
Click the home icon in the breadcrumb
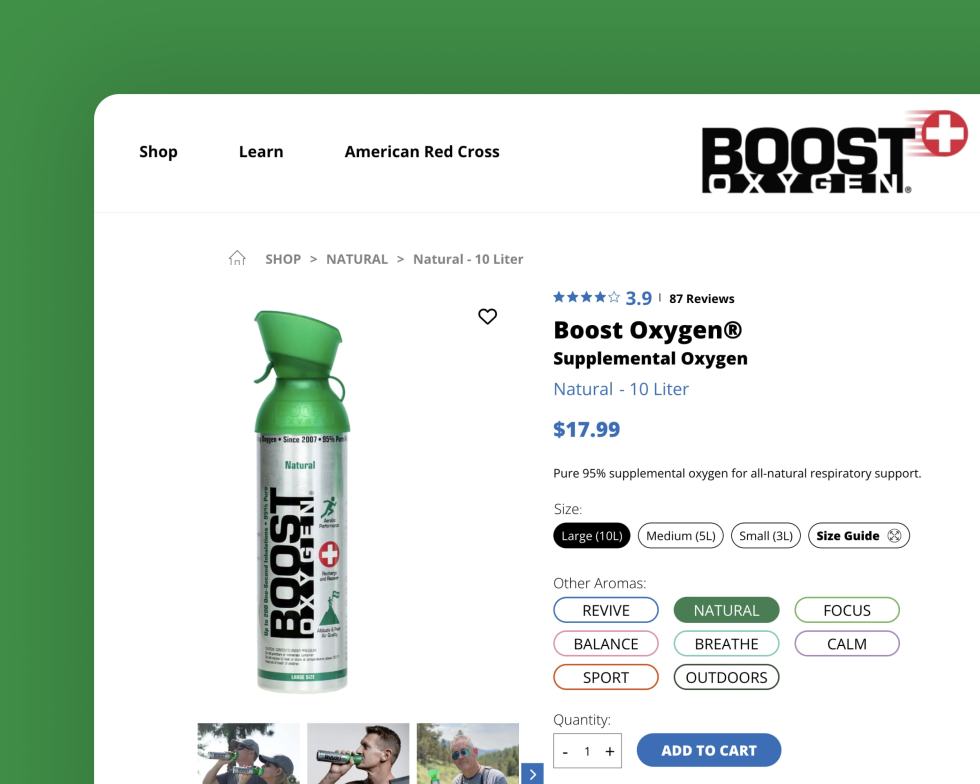coord(237,257)
